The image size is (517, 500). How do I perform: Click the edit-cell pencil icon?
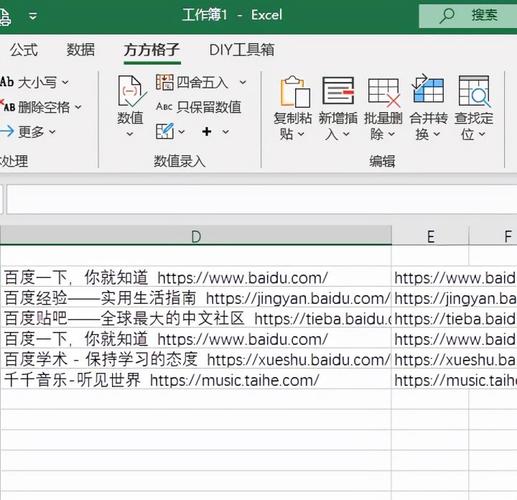point(165,131)
